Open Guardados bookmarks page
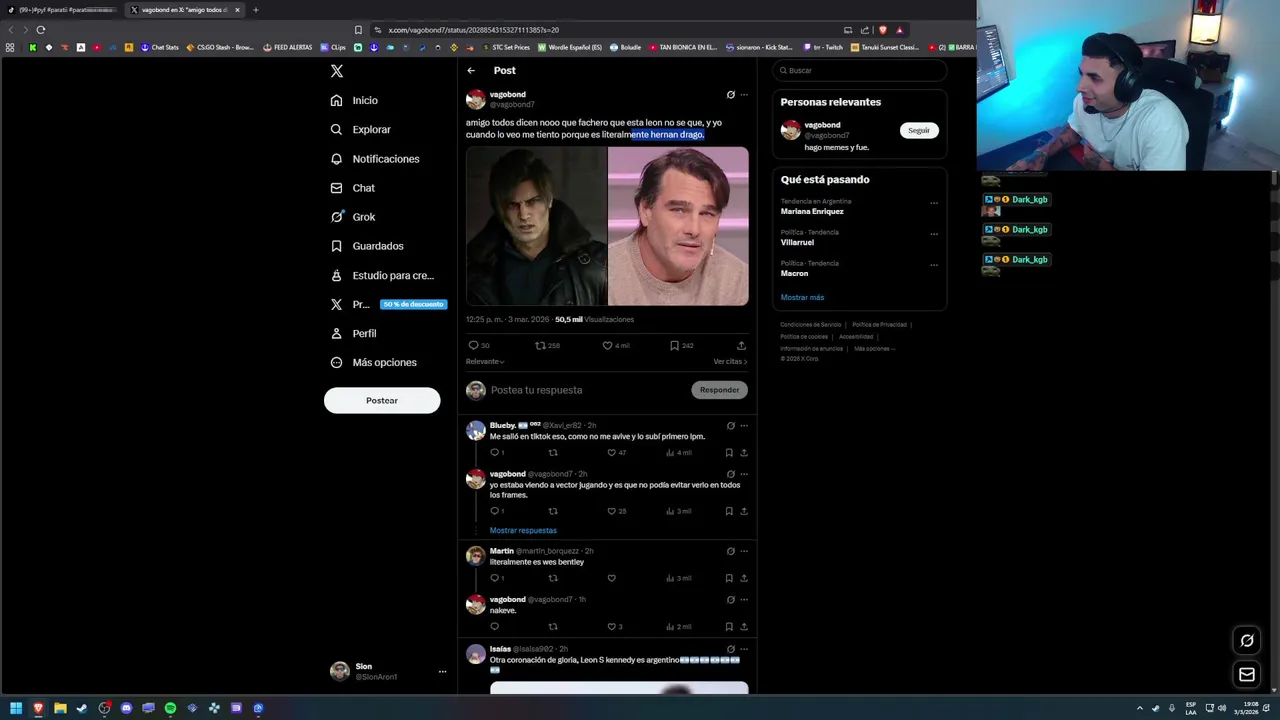1280x720 pixels. 367,246
